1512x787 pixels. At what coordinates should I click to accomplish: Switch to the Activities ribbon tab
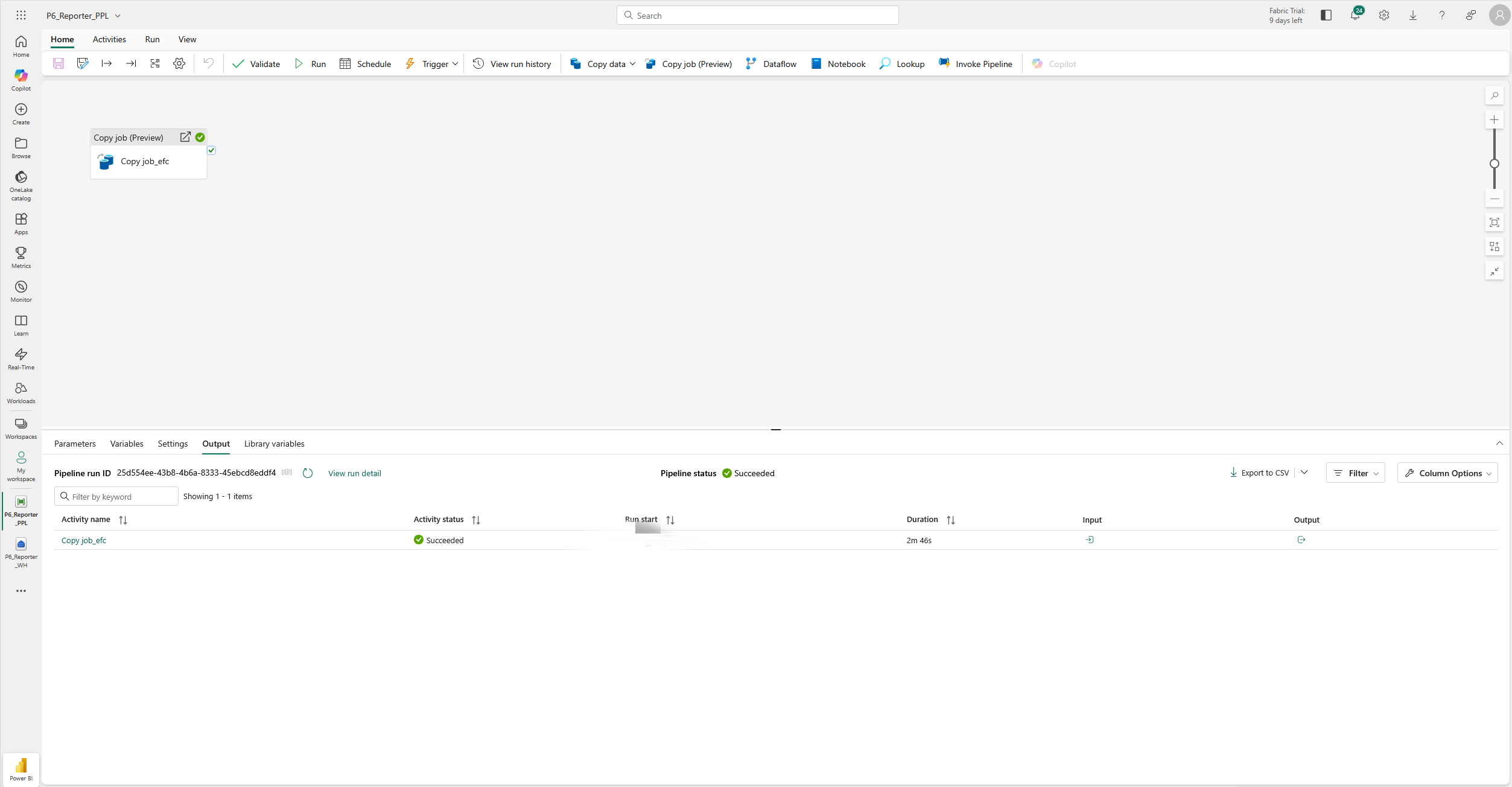109,39
